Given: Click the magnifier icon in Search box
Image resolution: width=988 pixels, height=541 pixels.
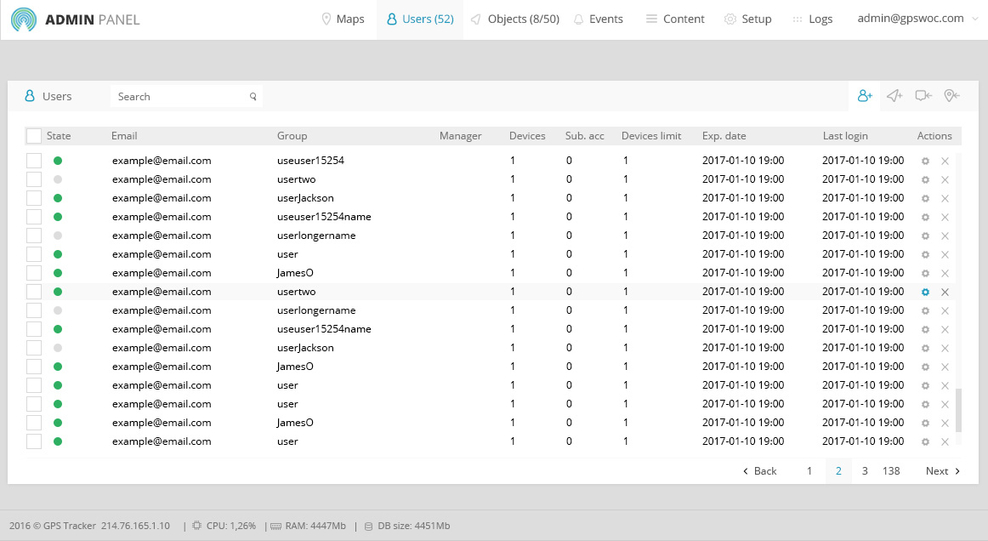Looking at the screenshot, I should [x=253, y=96].
